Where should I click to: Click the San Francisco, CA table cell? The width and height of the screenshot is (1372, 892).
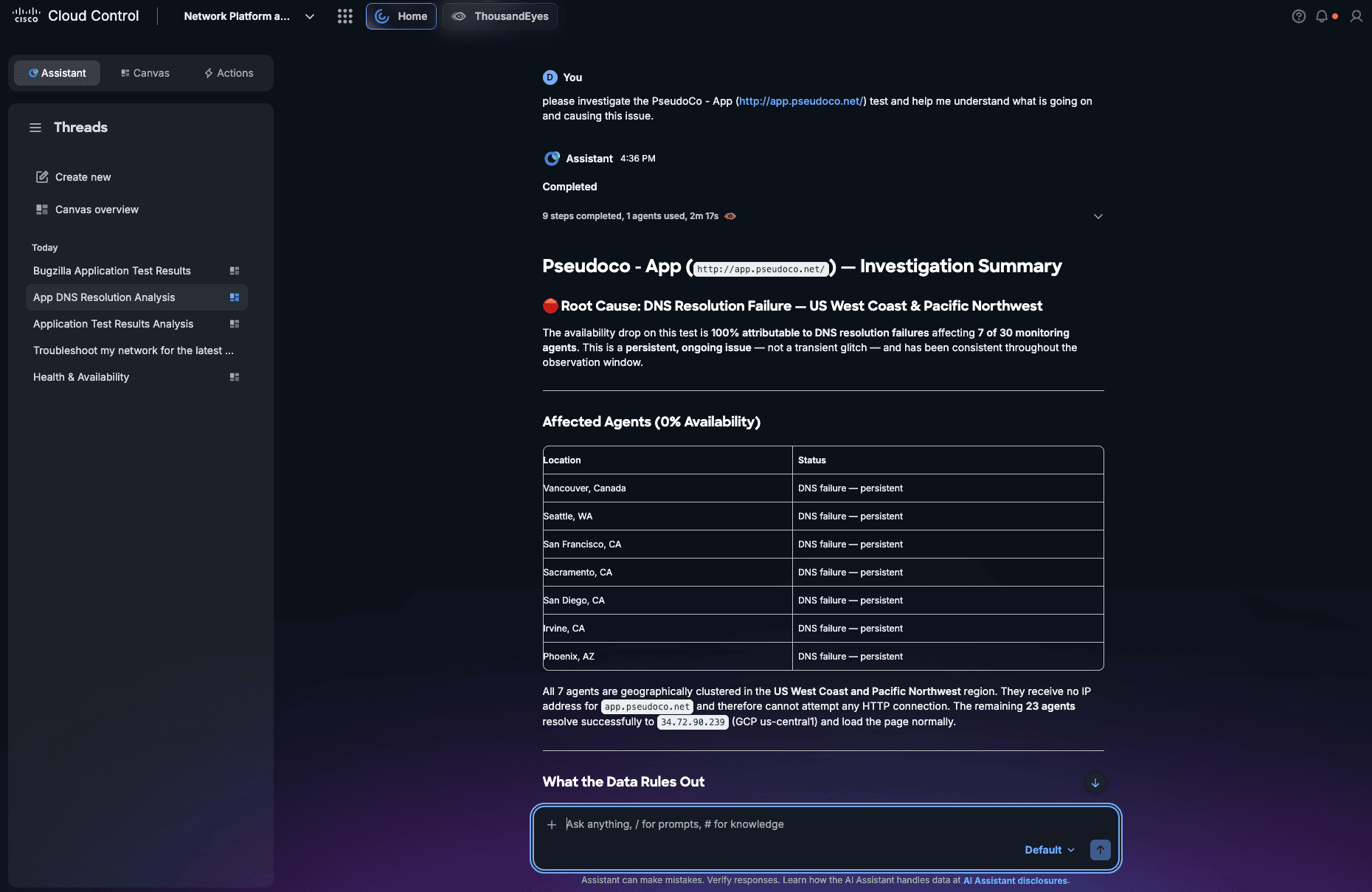pyautogui.click(x=668, y=544)
